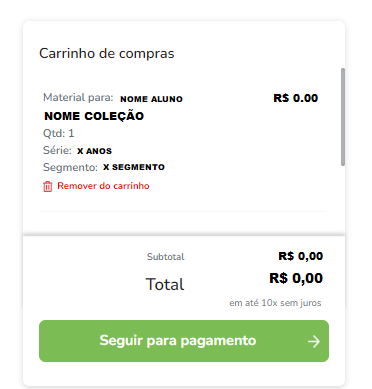Click the Subtotal amount R$ 0,00
Image resolution: width=372 pixels, height=389 pixels.
point(301,256)
